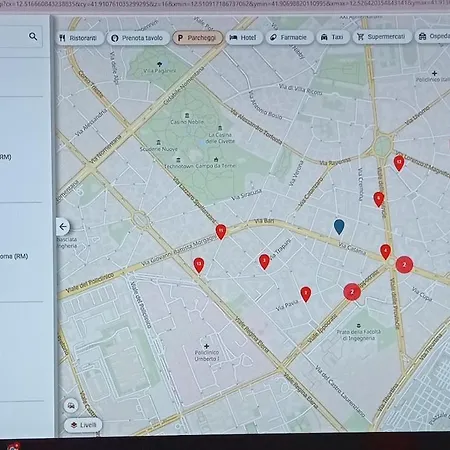450x450 pixels.
Task: Deselect the active Parcheggi filter chip
Action: click(198, 38)
